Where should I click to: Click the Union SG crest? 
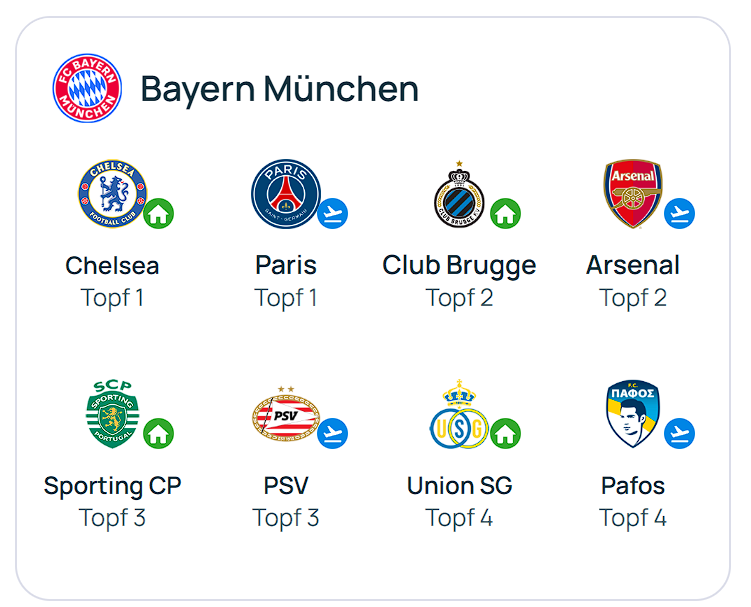point(458,415)
